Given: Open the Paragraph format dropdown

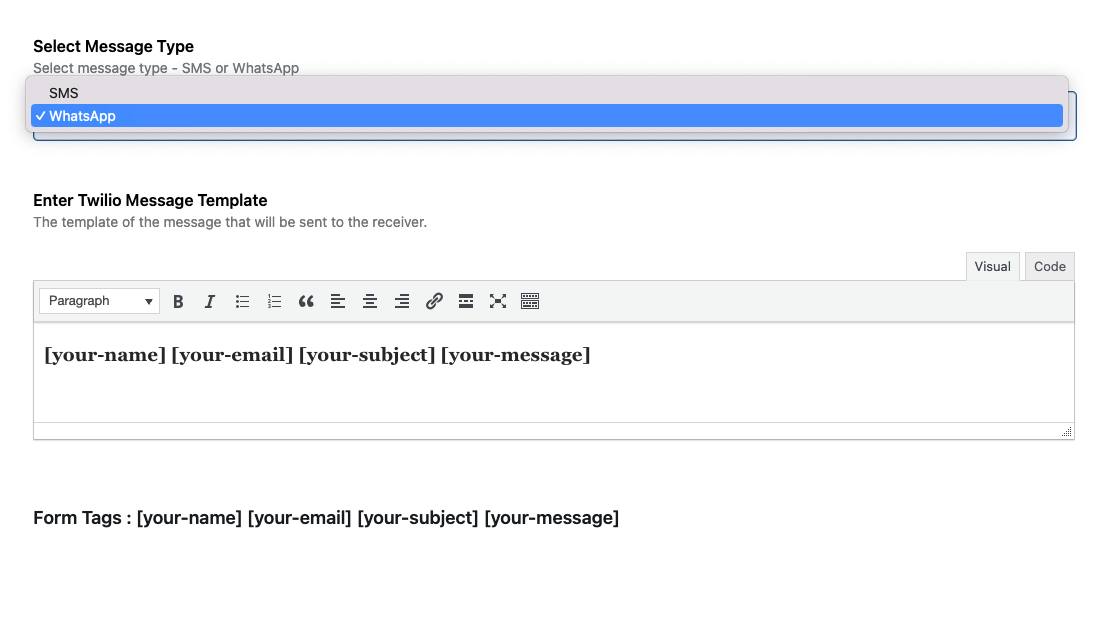Looking at the screenshot, I should coord(99,301).
